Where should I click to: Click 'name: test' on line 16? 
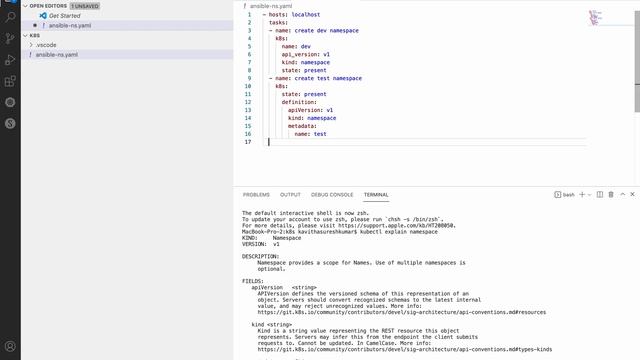point(310,134)
